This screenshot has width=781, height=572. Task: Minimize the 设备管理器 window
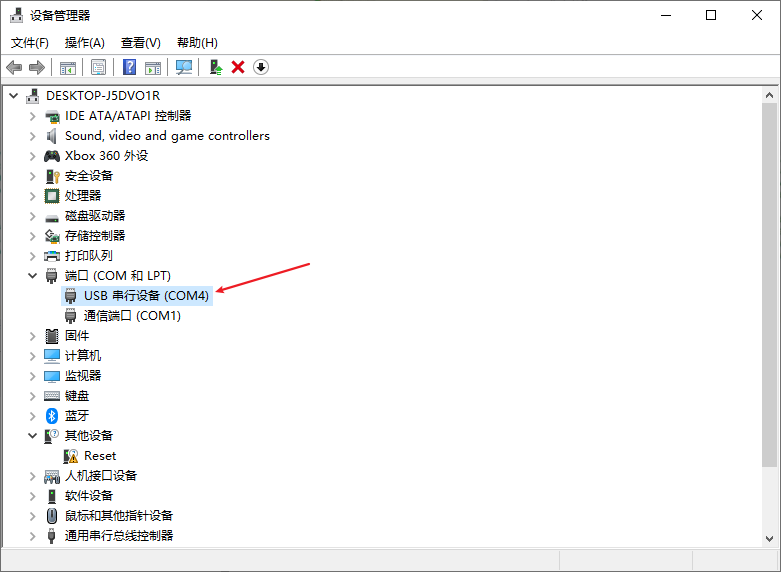coord(666,15)
